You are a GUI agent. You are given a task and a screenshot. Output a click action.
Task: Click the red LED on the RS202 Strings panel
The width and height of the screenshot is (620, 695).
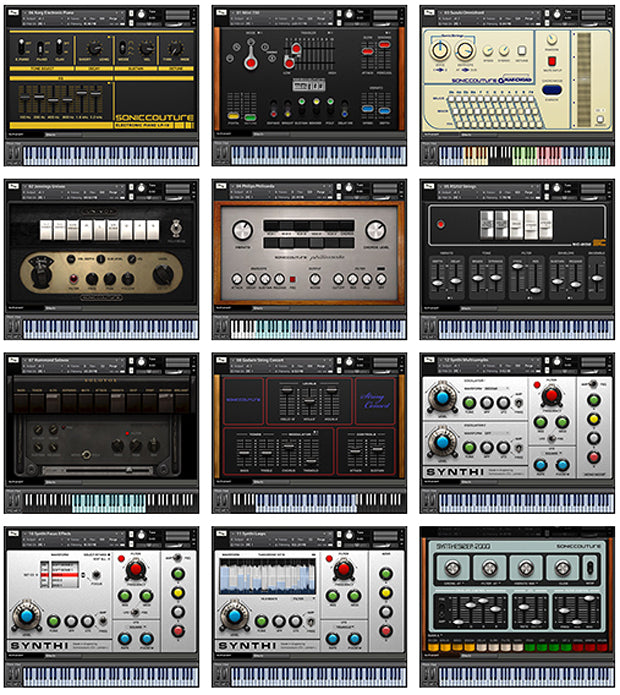(441, 224)
